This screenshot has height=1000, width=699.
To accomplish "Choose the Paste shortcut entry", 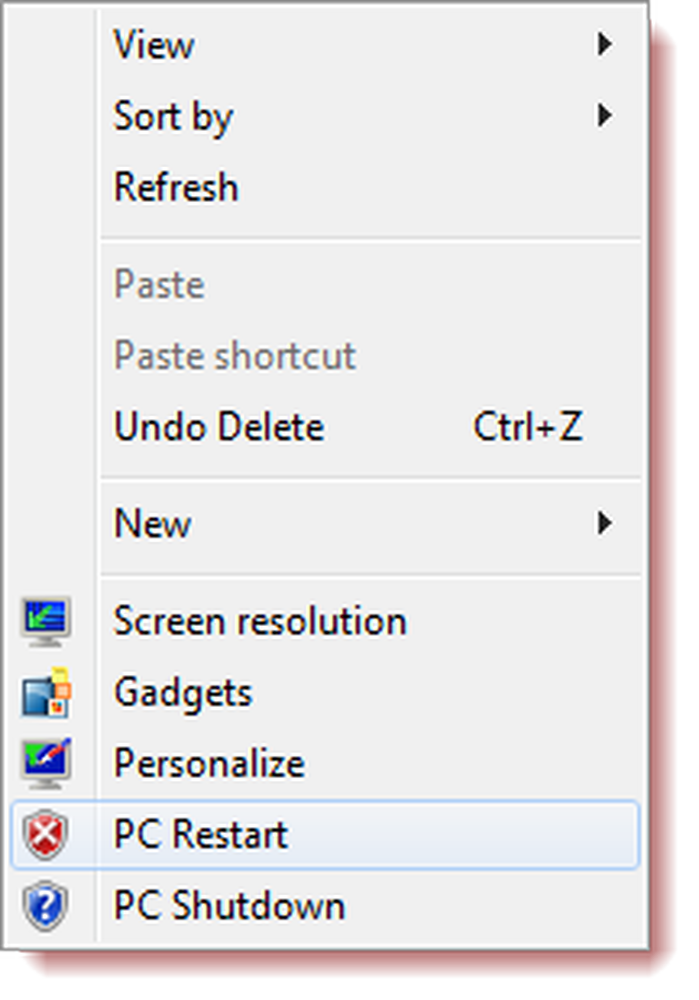I will (x=235, y=355).
